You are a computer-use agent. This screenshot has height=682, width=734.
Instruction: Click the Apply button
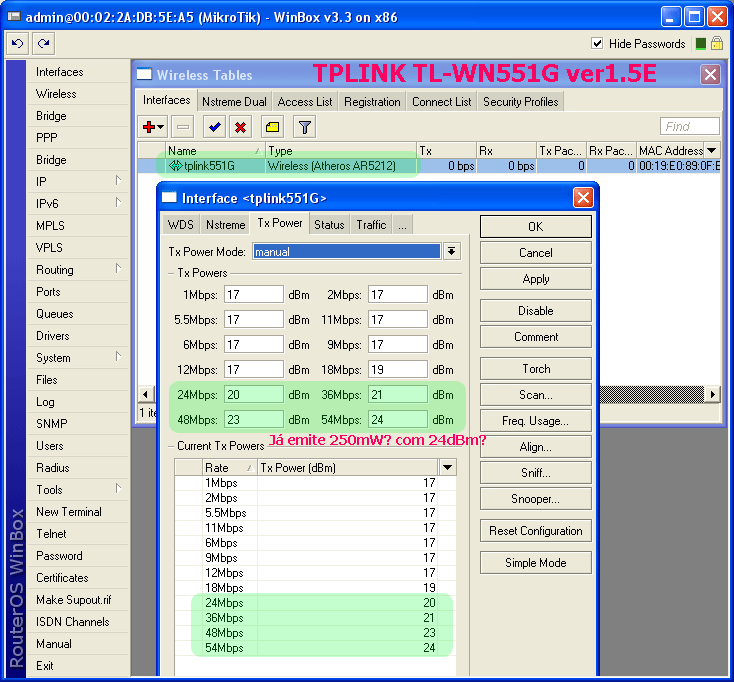point(536,279)
